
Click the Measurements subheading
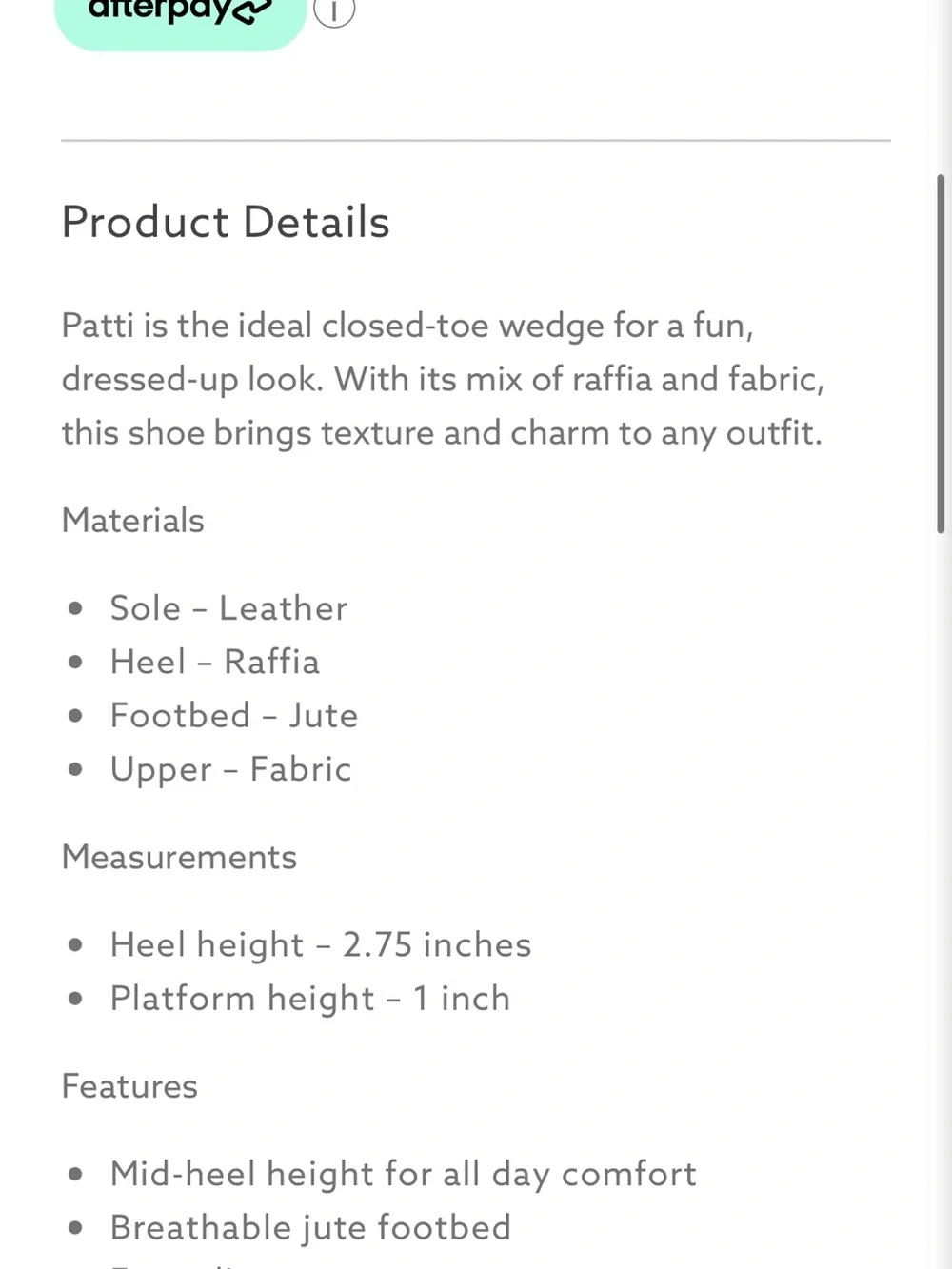[180, 857]
